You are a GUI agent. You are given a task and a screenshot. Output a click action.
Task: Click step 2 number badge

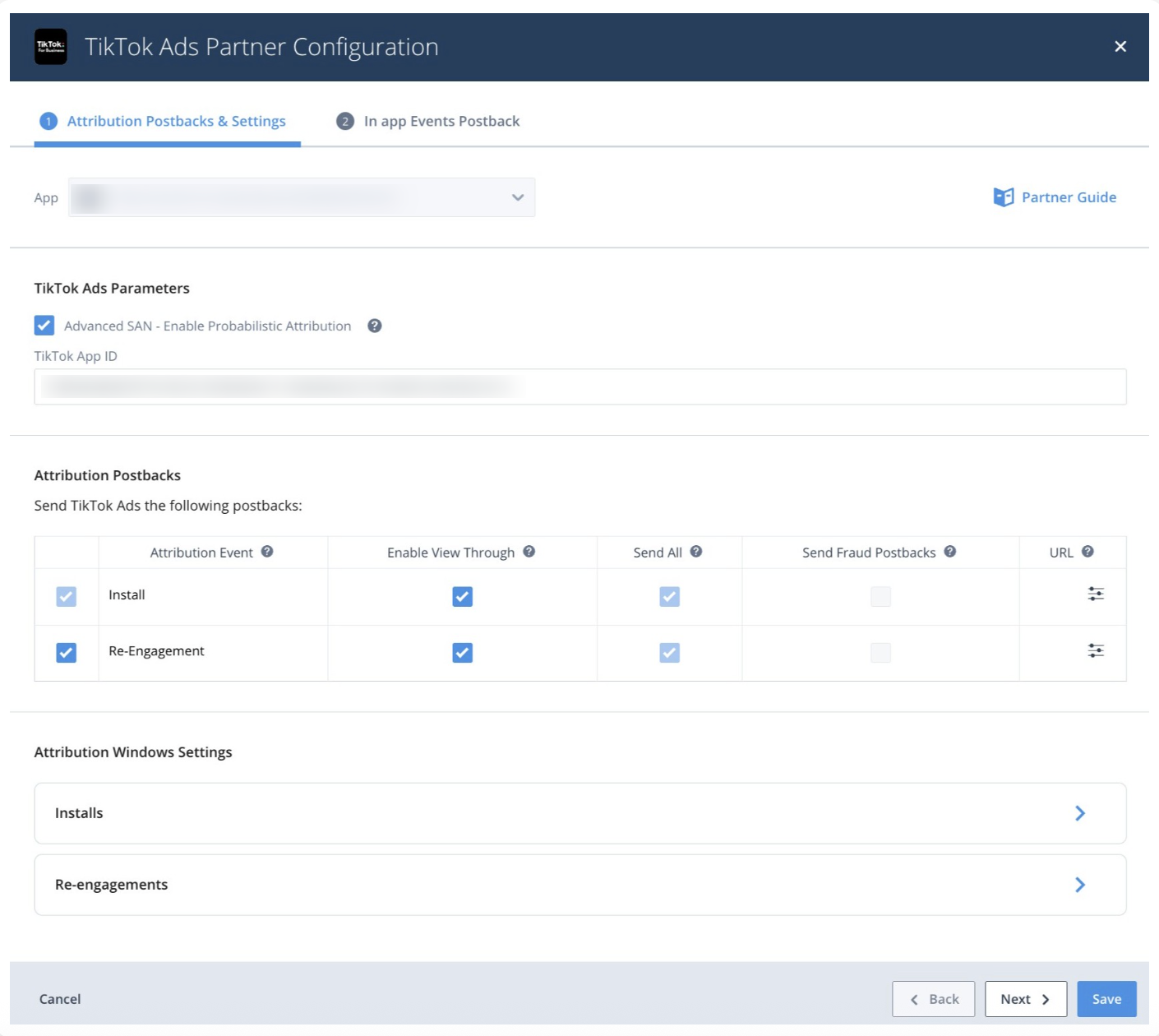(x=345, y=122)
